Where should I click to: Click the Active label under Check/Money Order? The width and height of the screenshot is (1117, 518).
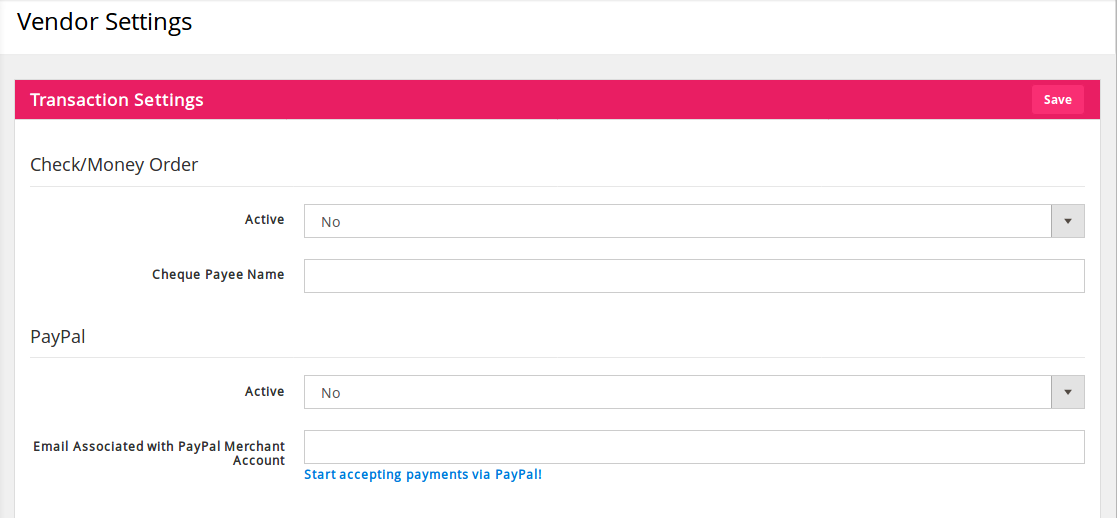pos(264,220)
